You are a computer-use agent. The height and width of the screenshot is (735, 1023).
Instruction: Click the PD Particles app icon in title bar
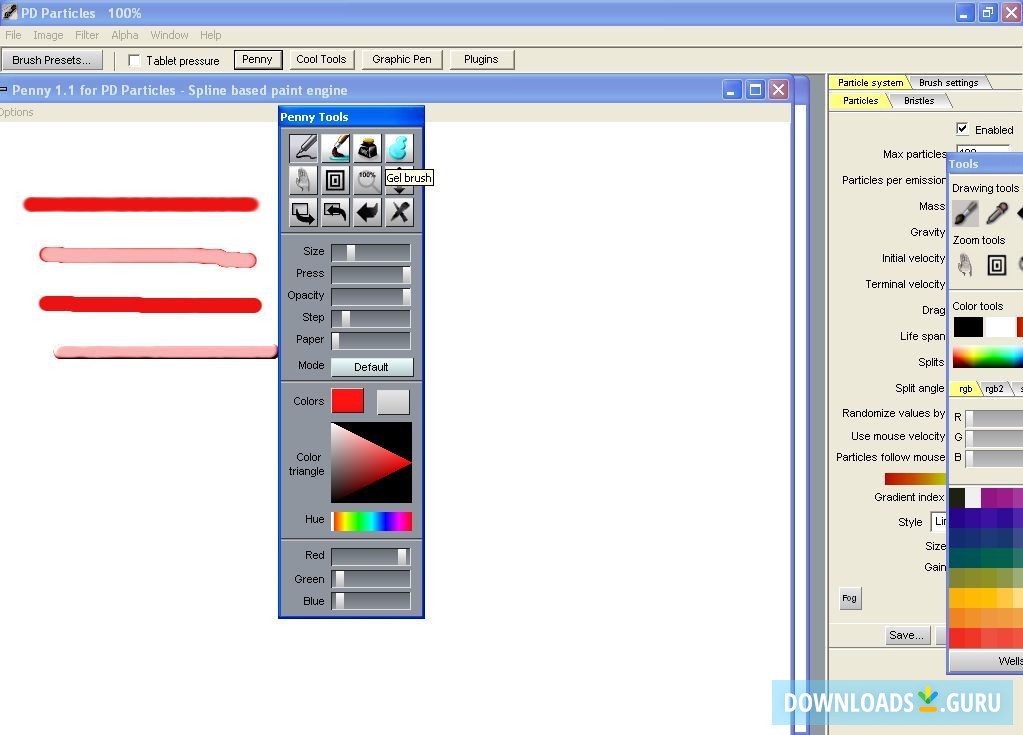[9, 12]
